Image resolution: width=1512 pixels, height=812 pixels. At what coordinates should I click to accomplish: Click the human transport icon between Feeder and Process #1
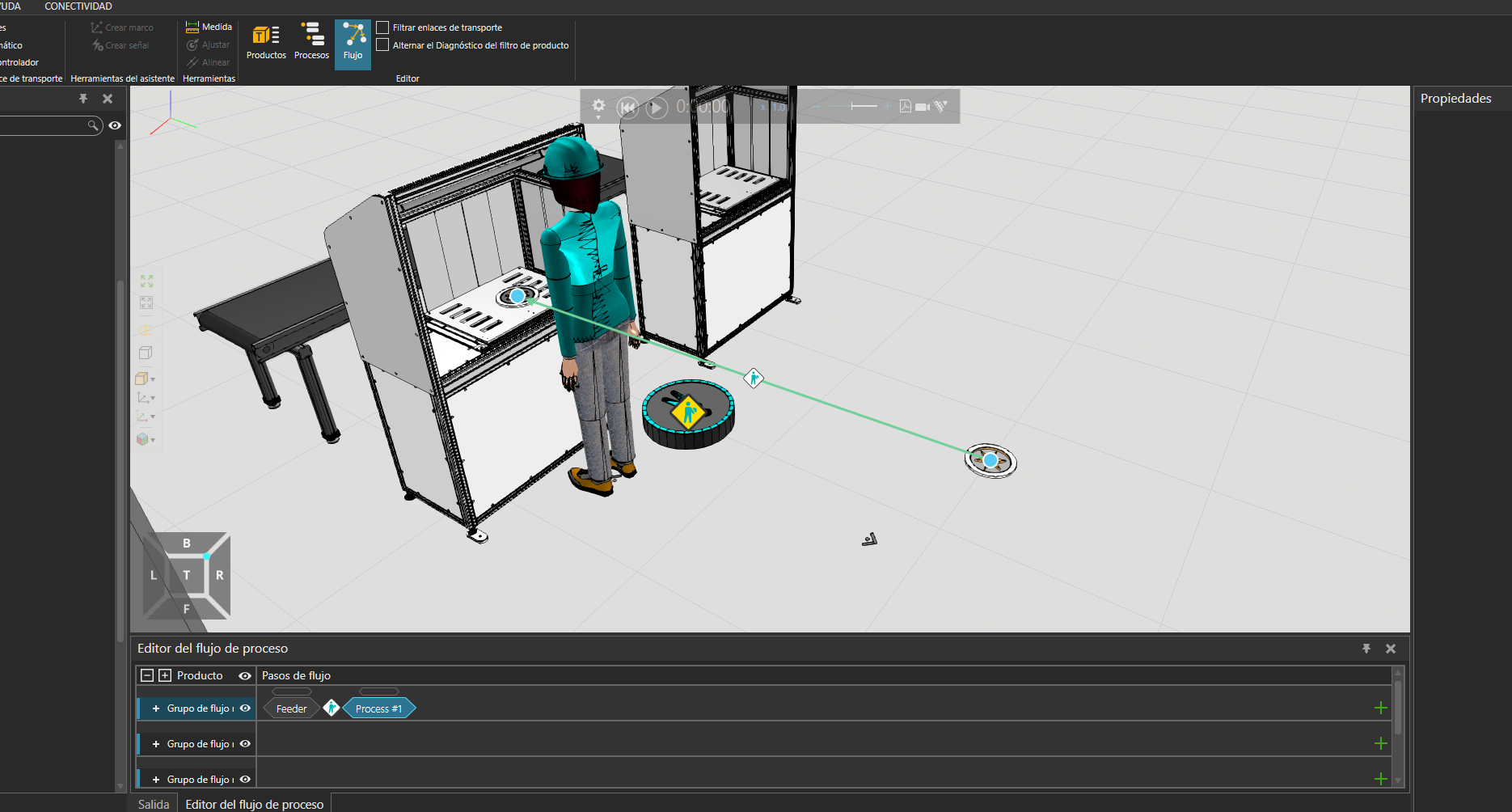point(332,708)
